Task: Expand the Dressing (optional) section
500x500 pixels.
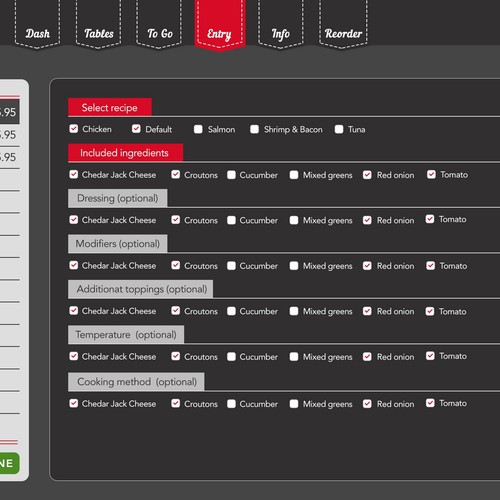Action: (118, 198)
